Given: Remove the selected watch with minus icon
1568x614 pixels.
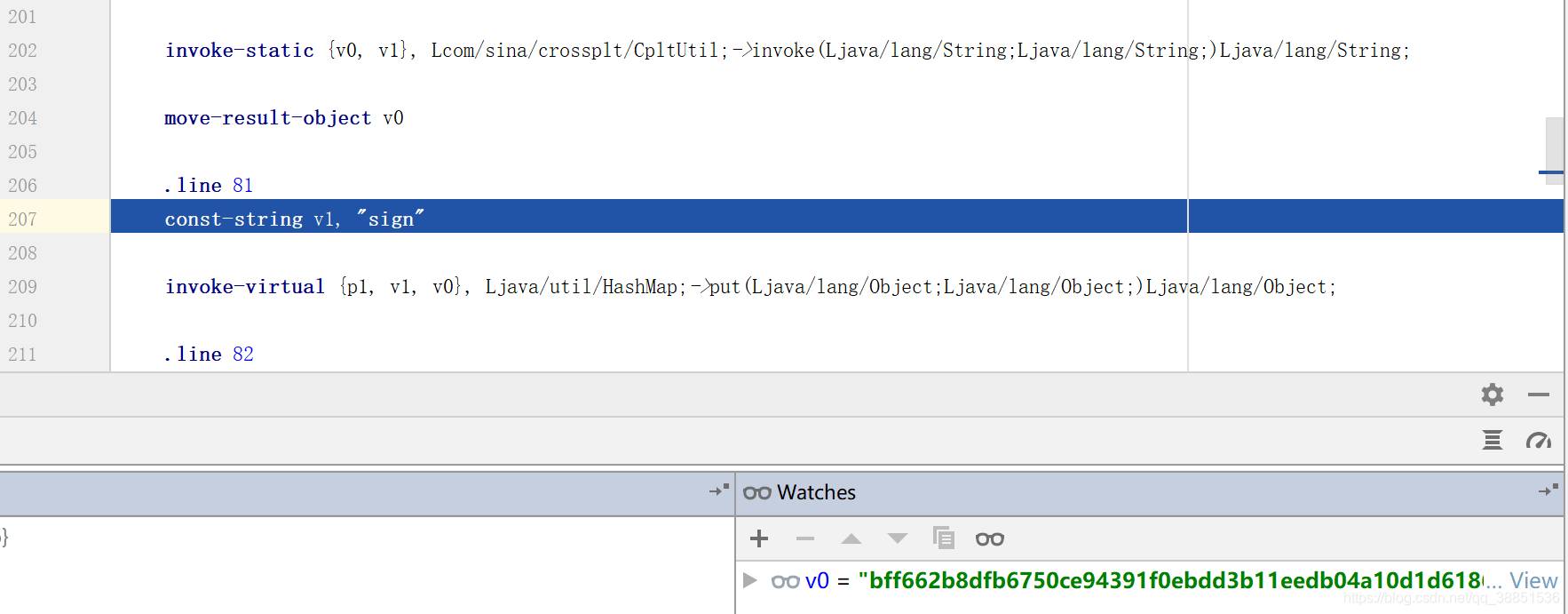Looking at the screenshot, I should pyautogui.click(x=805, y=538).
